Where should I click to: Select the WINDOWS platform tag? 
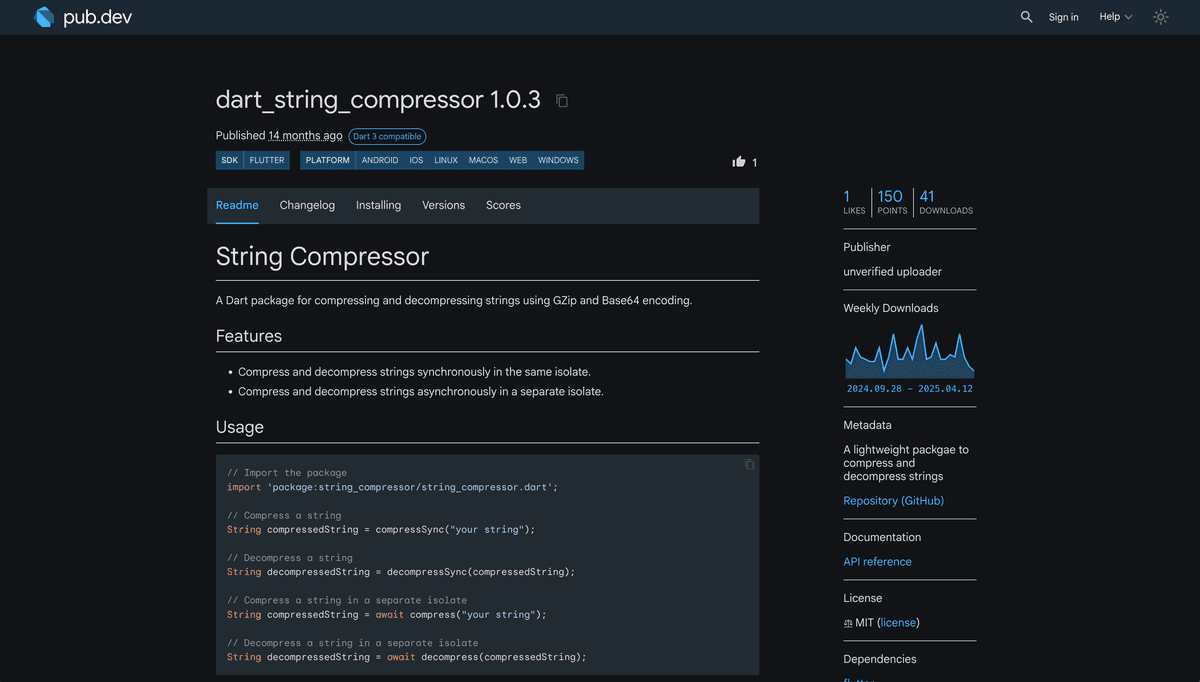pyautogui.click(x=558, y=160)
